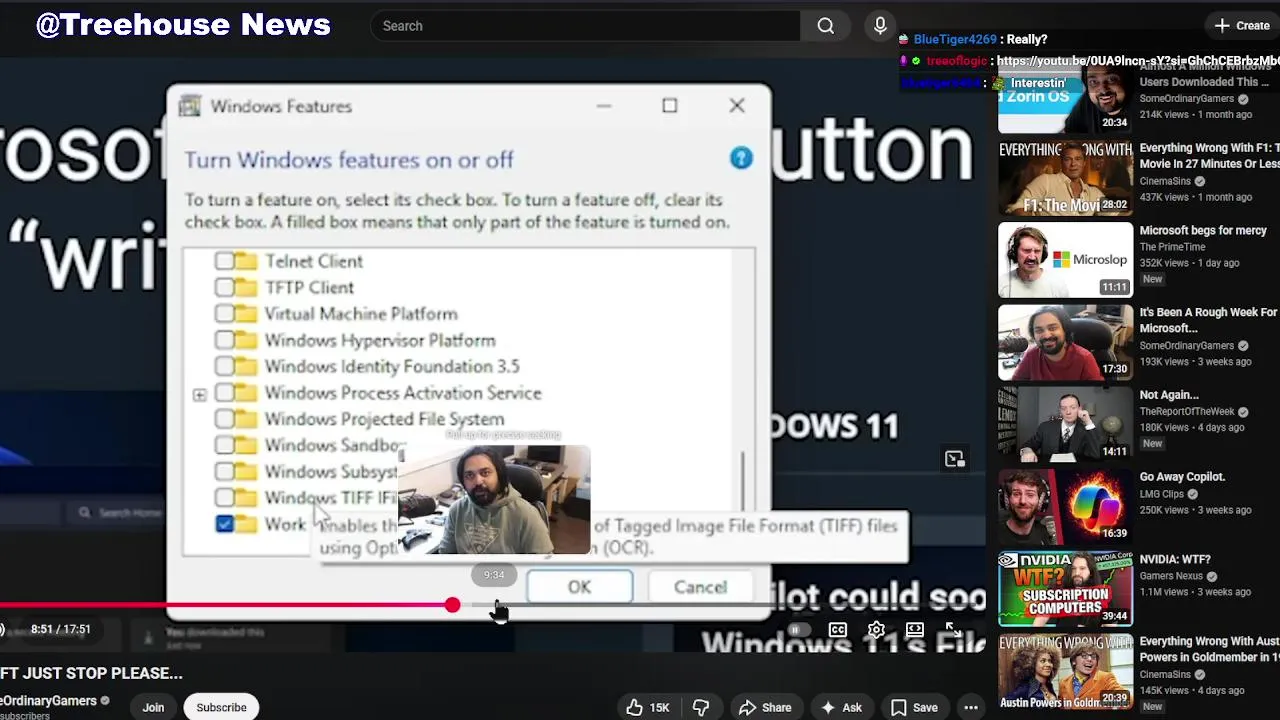Click the red video progress scrubber handle
1280x720 pixels.
pyautogui.click(x=453, y=605)
